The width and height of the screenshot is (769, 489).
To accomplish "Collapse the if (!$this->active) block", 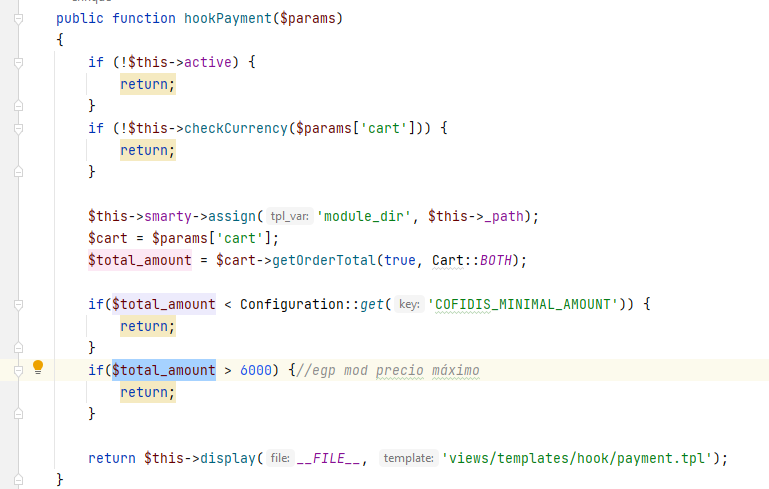I will click(18, 62).
